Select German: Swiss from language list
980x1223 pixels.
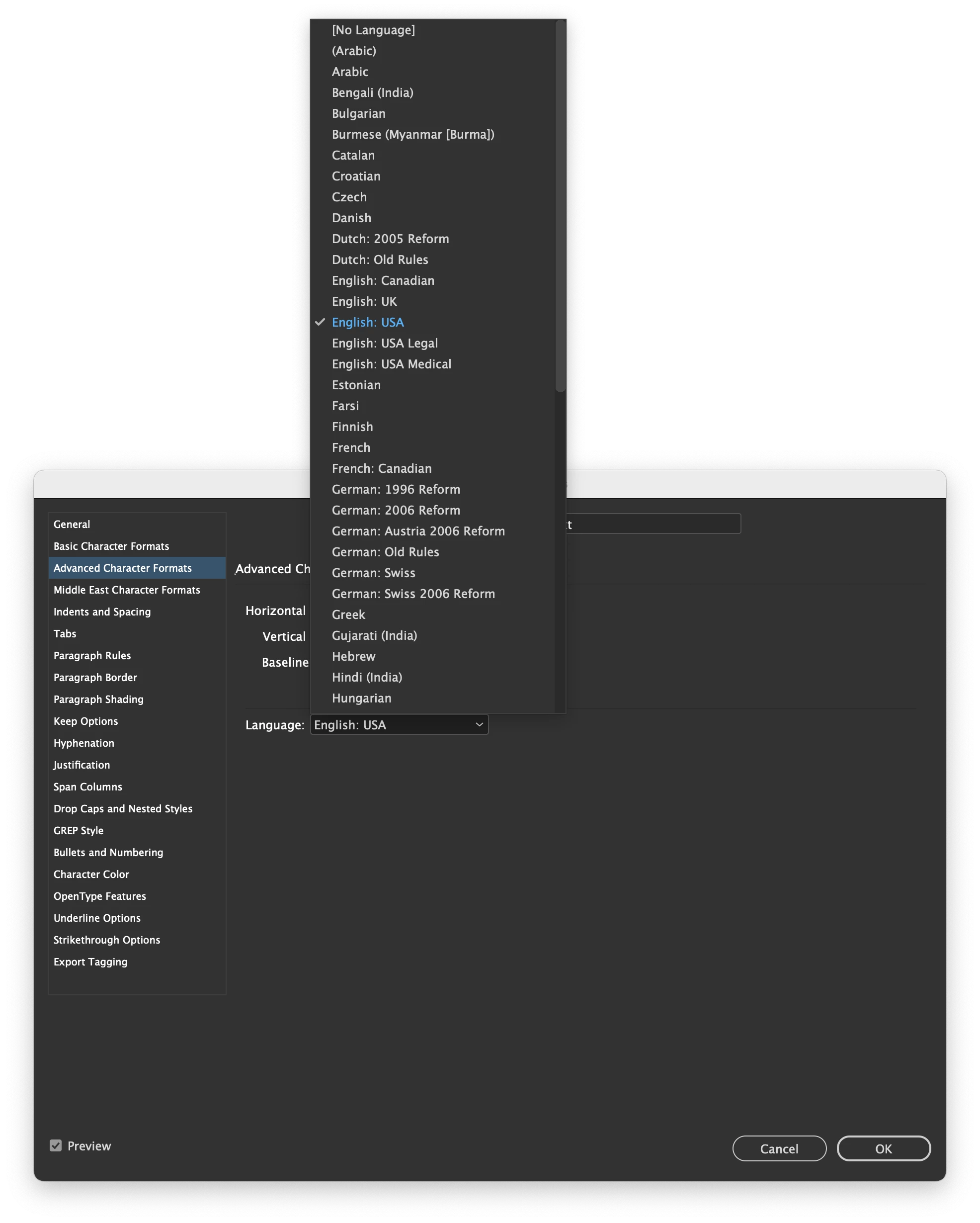(373, 572)
